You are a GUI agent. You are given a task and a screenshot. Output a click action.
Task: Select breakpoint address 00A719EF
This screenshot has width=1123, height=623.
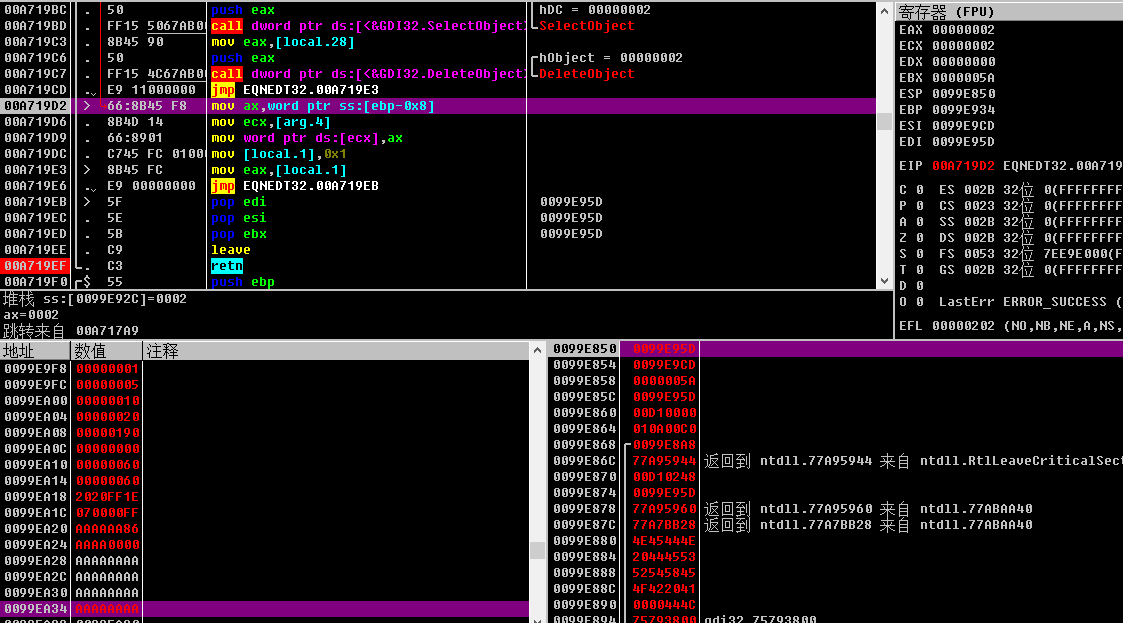pos(35,266)
